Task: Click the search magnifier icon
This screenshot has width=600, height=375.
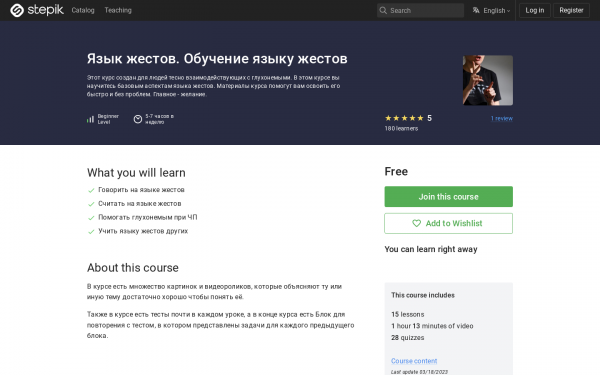Action: point(383,10)
